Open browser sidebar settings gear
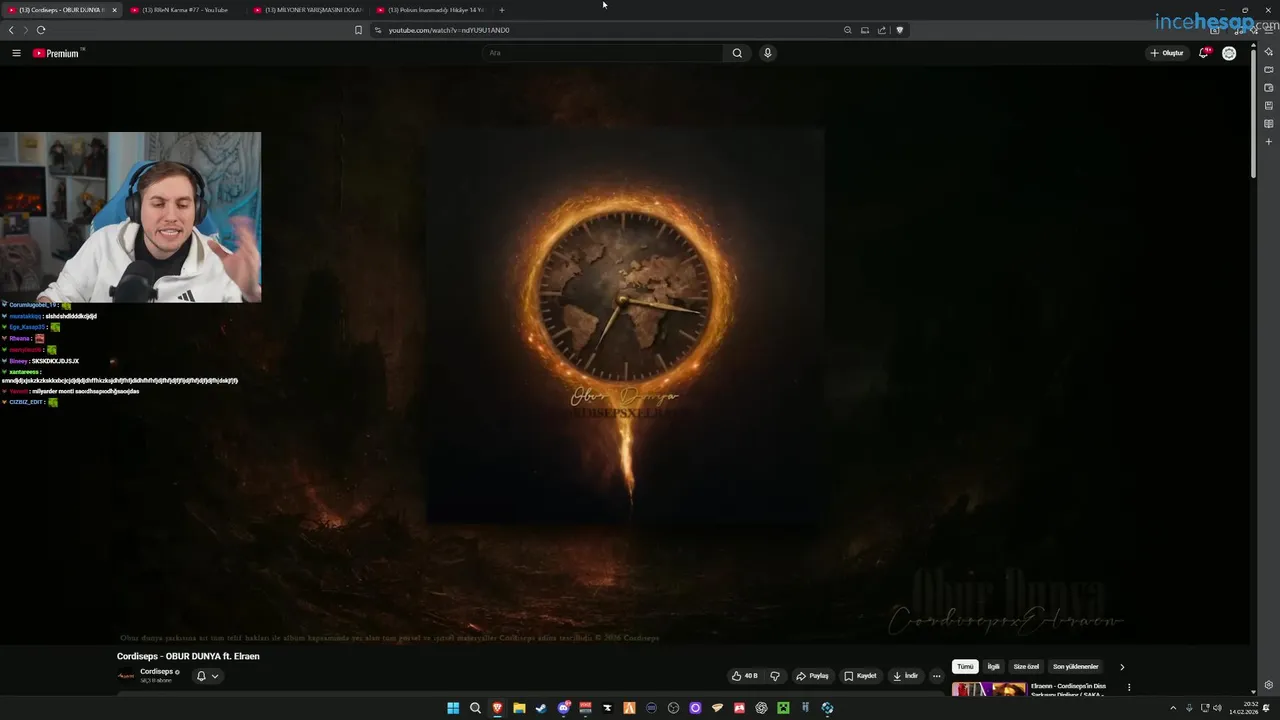Viewport: 1280px width, 720px height. [1268, 685]
